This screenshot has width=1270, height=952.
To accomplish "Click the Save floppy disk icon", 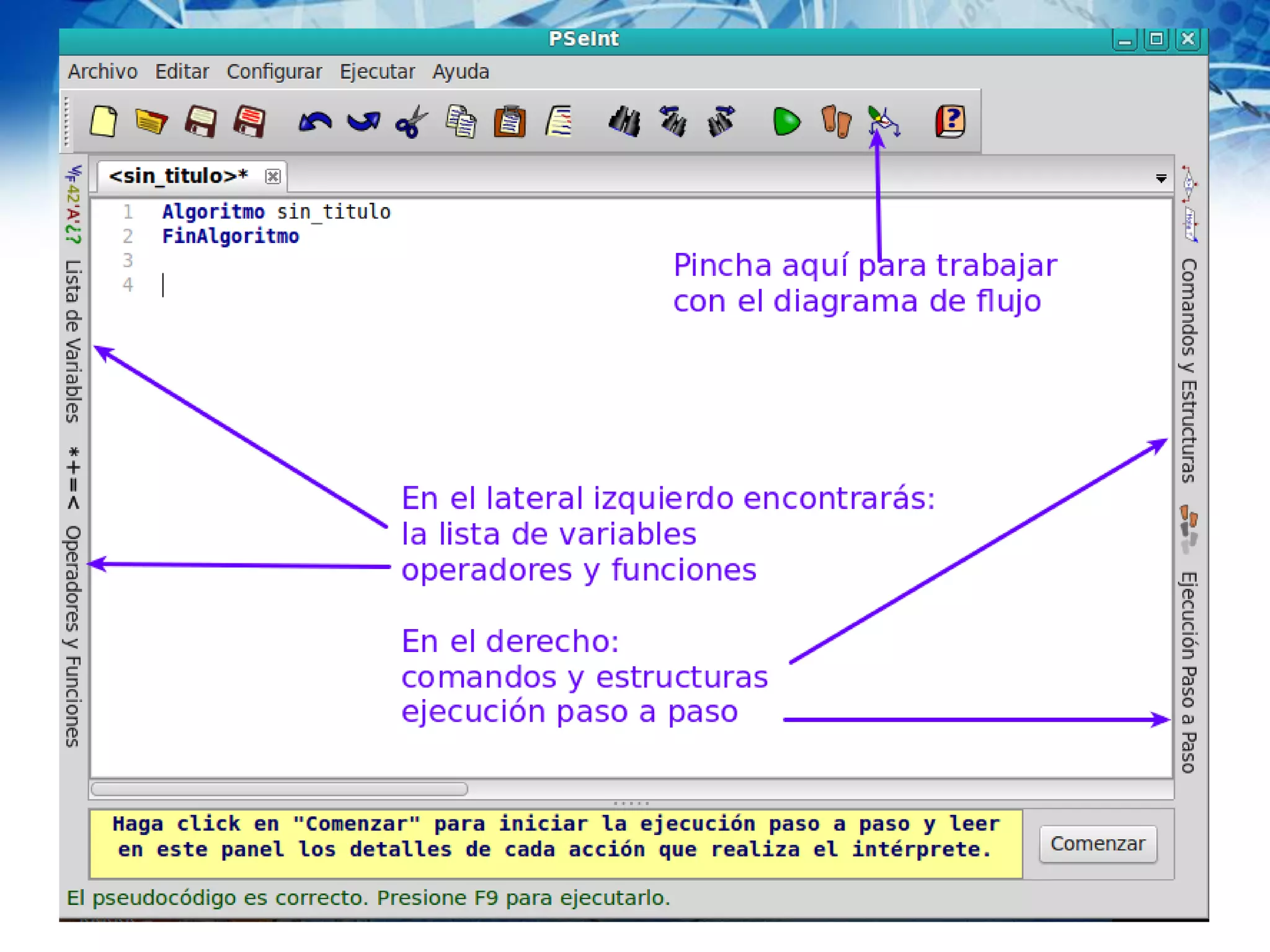I will click(200, 121).
